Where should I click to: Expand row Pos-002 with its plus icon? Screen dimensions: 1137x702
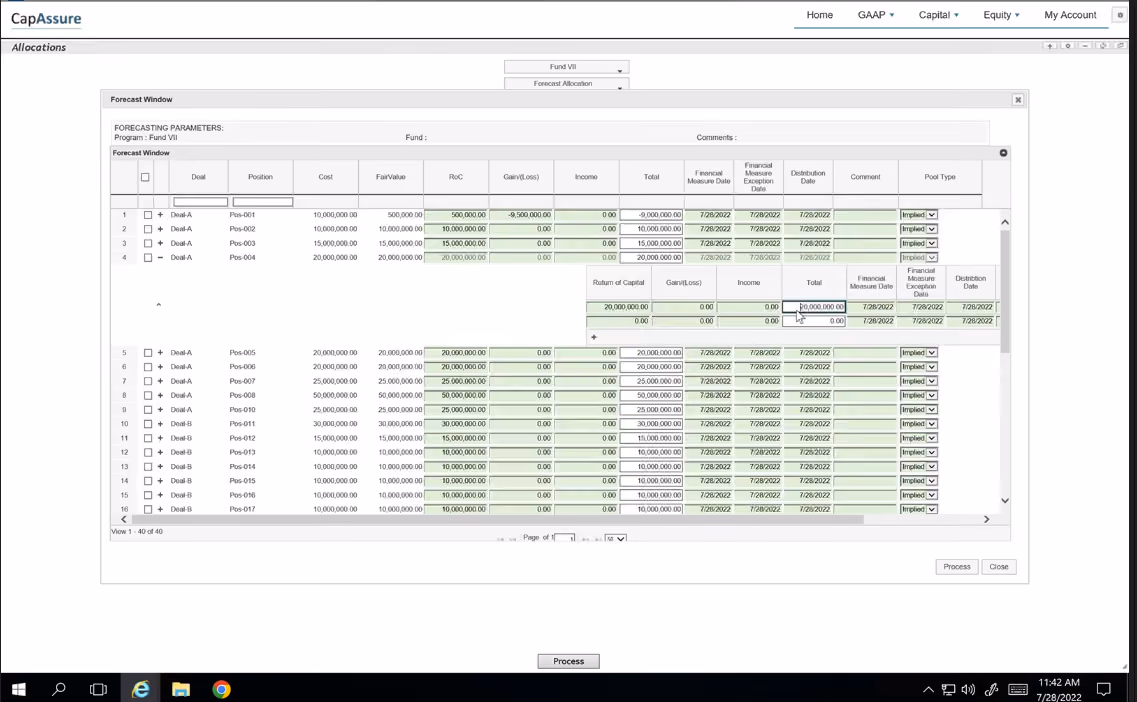click(160, 229)
